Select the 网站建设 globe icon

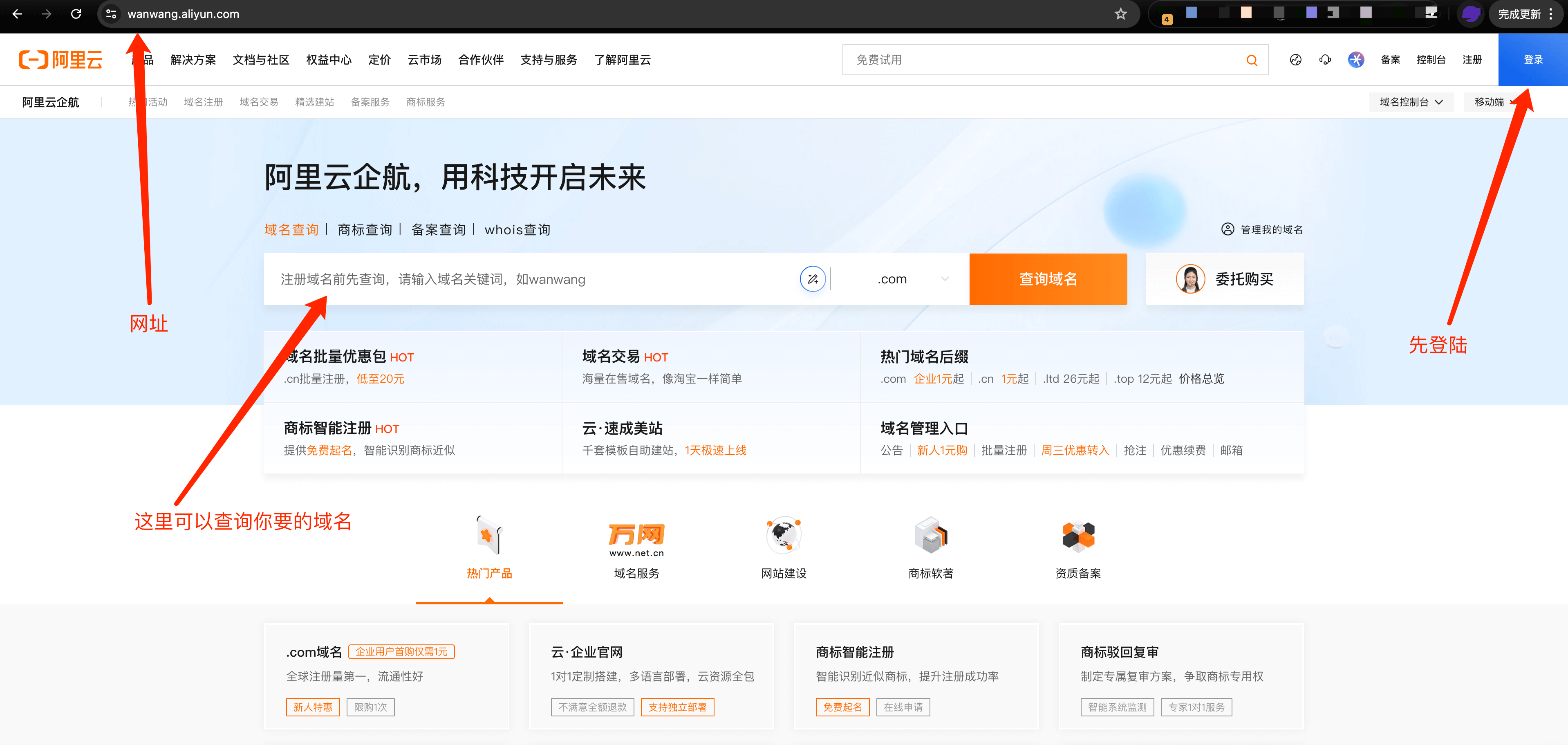pos(784,535)
